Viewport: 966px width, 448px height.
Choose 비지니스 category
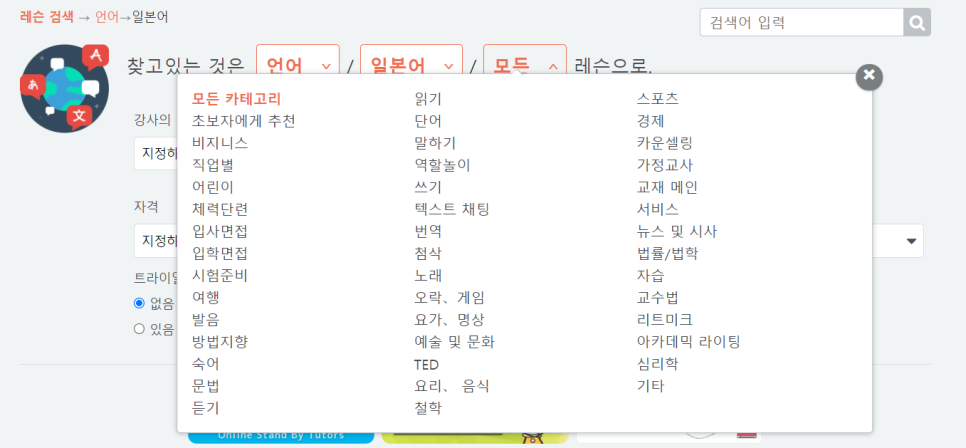click(x=220, y=143)
